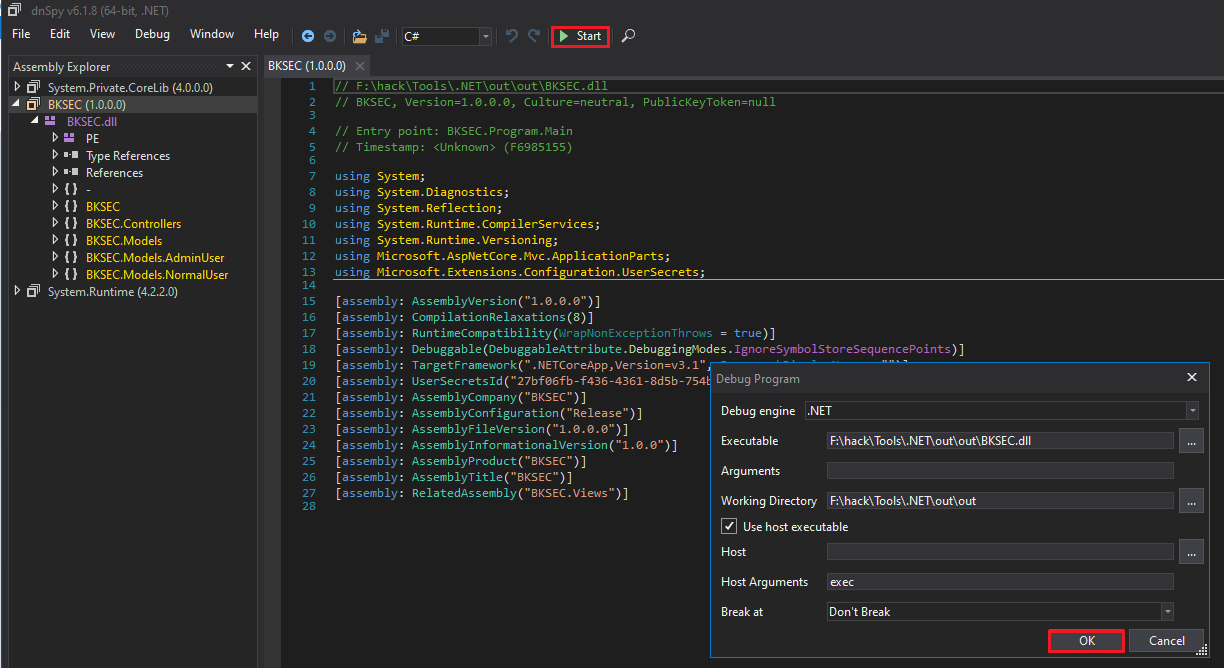Screen dimensions: 1224x672
Task: Open the Debug menu
Action: [x=152, y=34]
